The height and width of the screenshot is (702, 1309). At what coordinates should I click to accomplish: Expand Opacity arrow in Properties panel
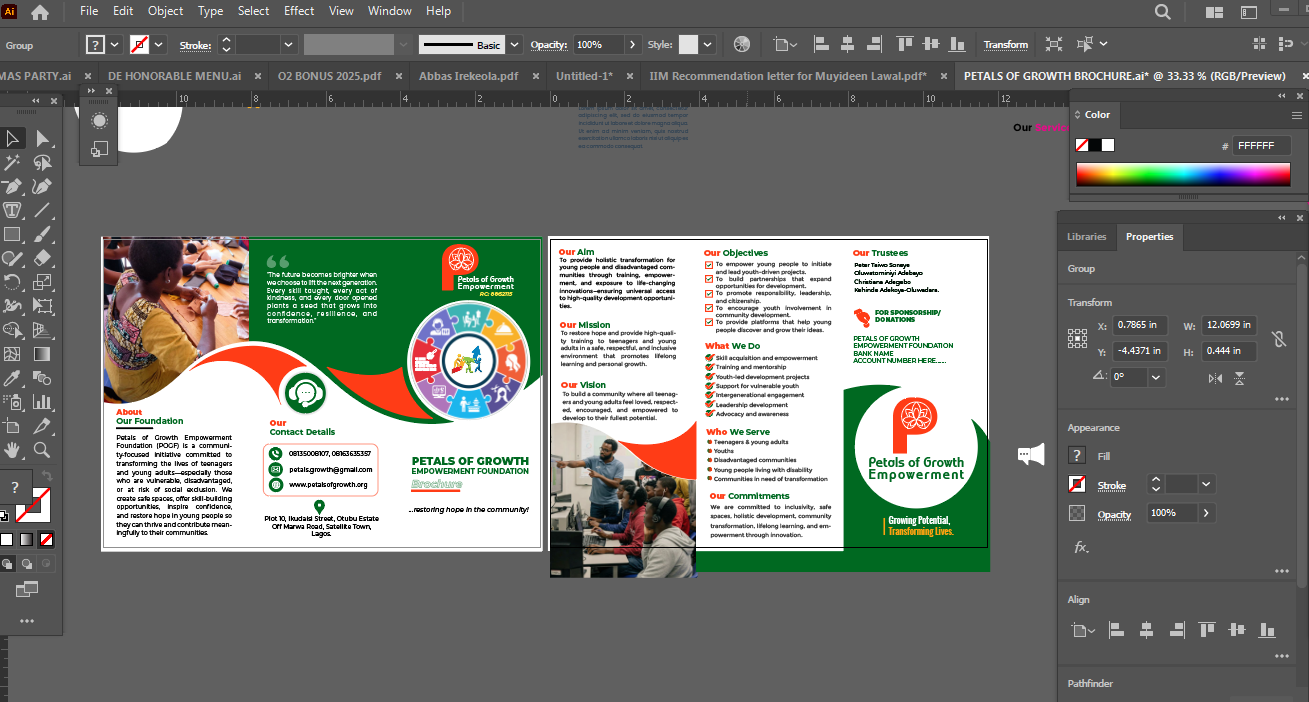point(1205,513)
